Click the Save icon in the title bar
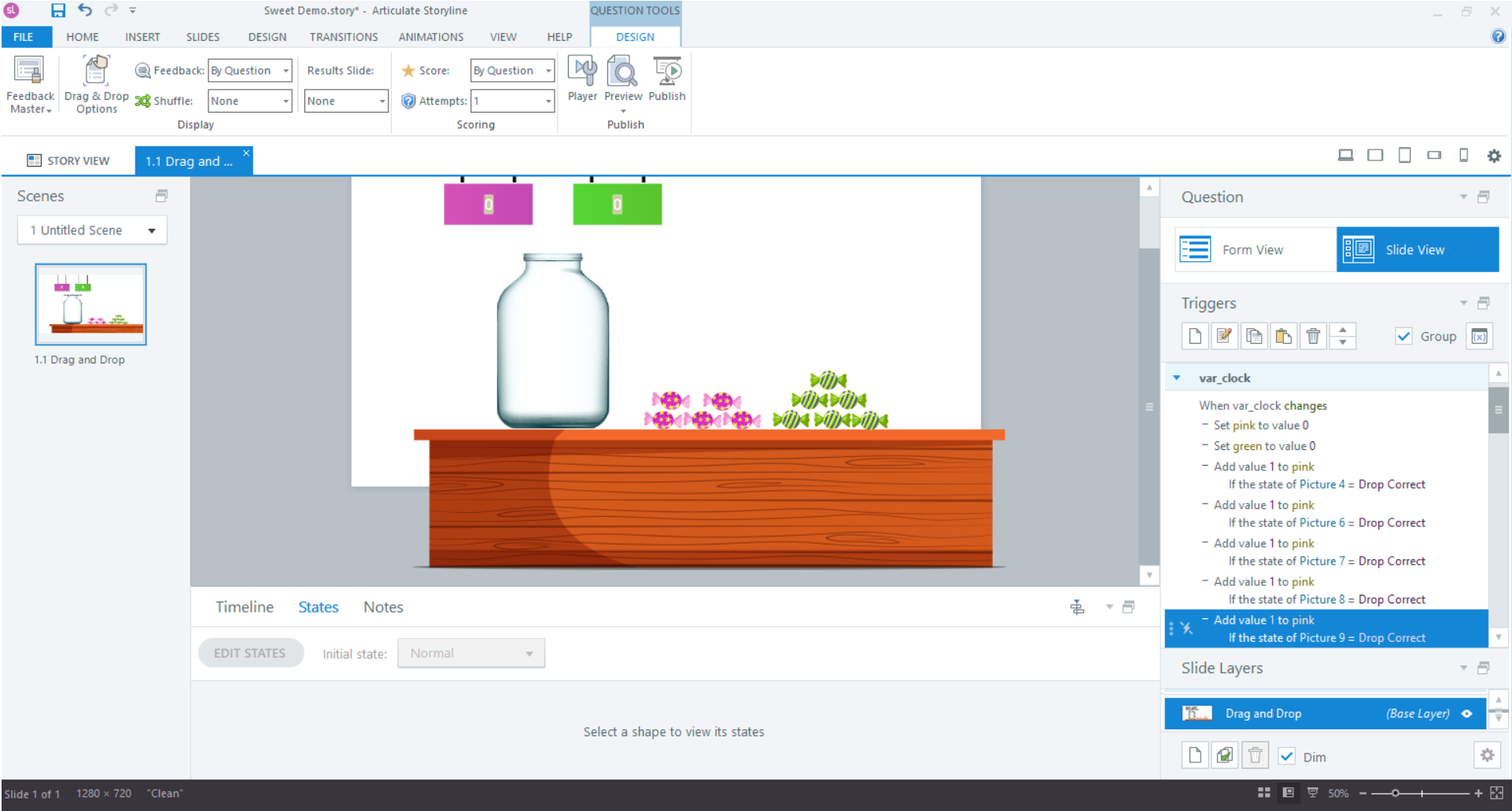The image size is (1512, 811). pyautogui.click(x=58, y=10)
